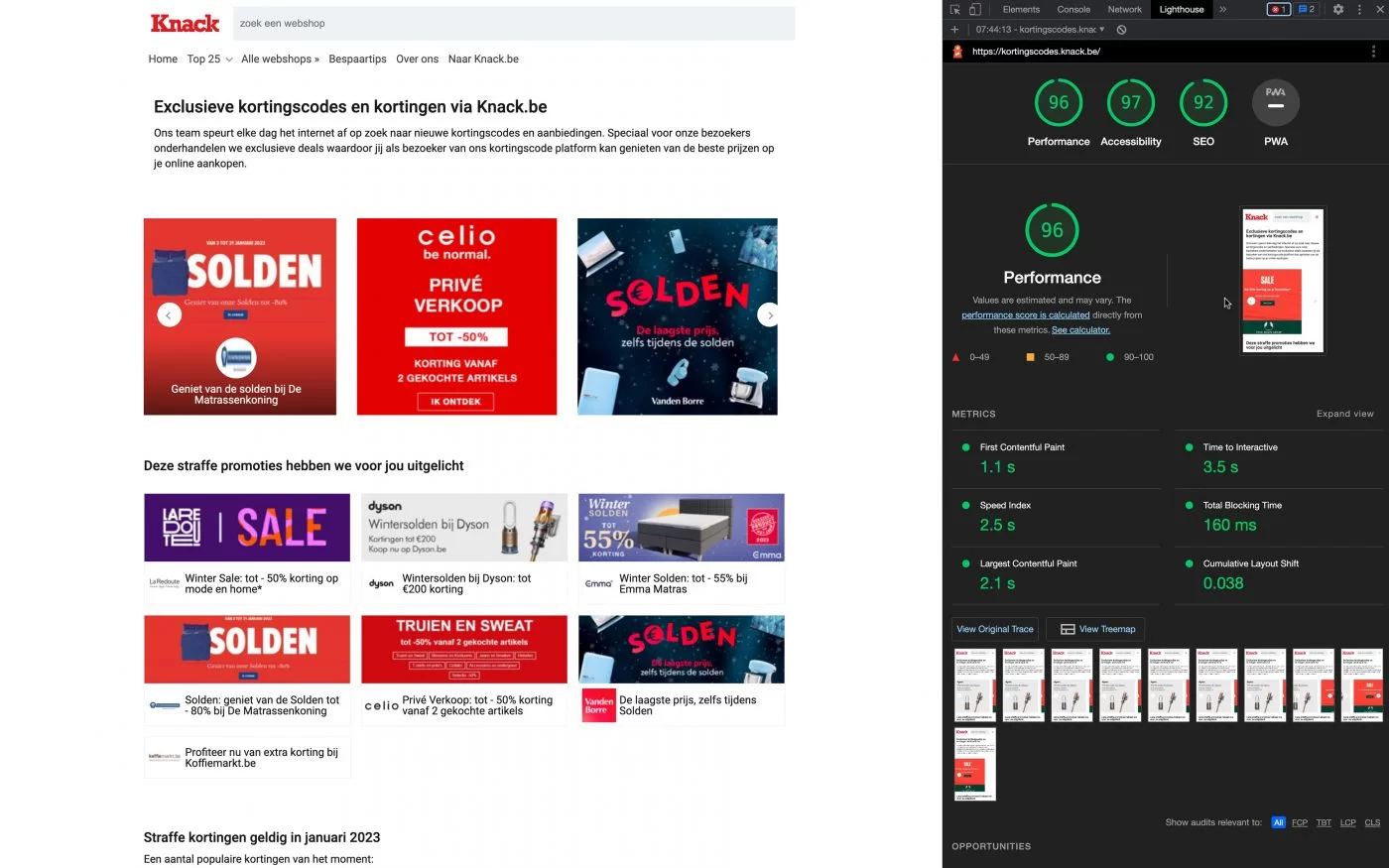
Task: Open the See calculator link
Action: 1080,330
